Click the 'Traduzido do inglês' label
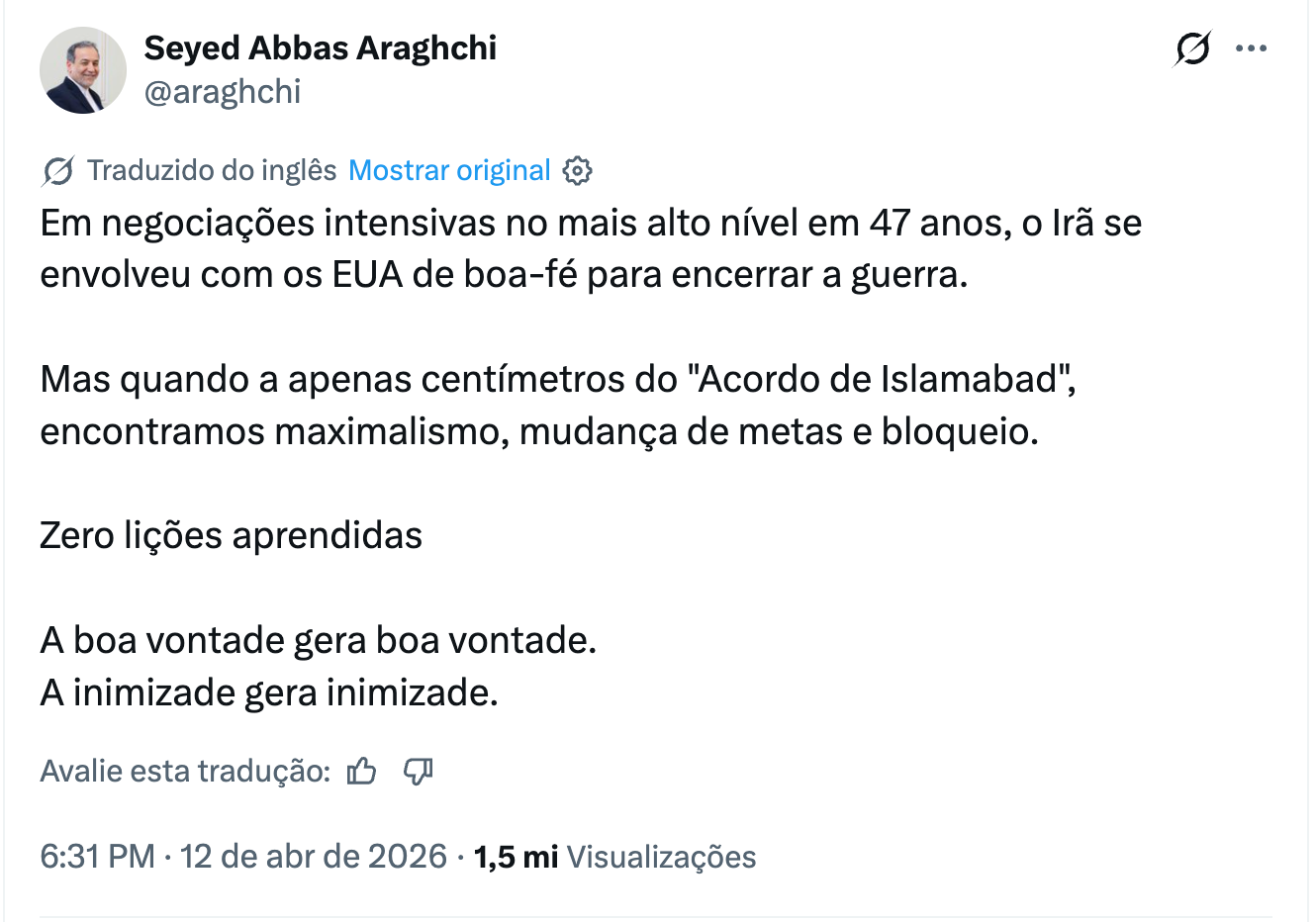Viewport: 1316px width, 922px height. [212, 171]
